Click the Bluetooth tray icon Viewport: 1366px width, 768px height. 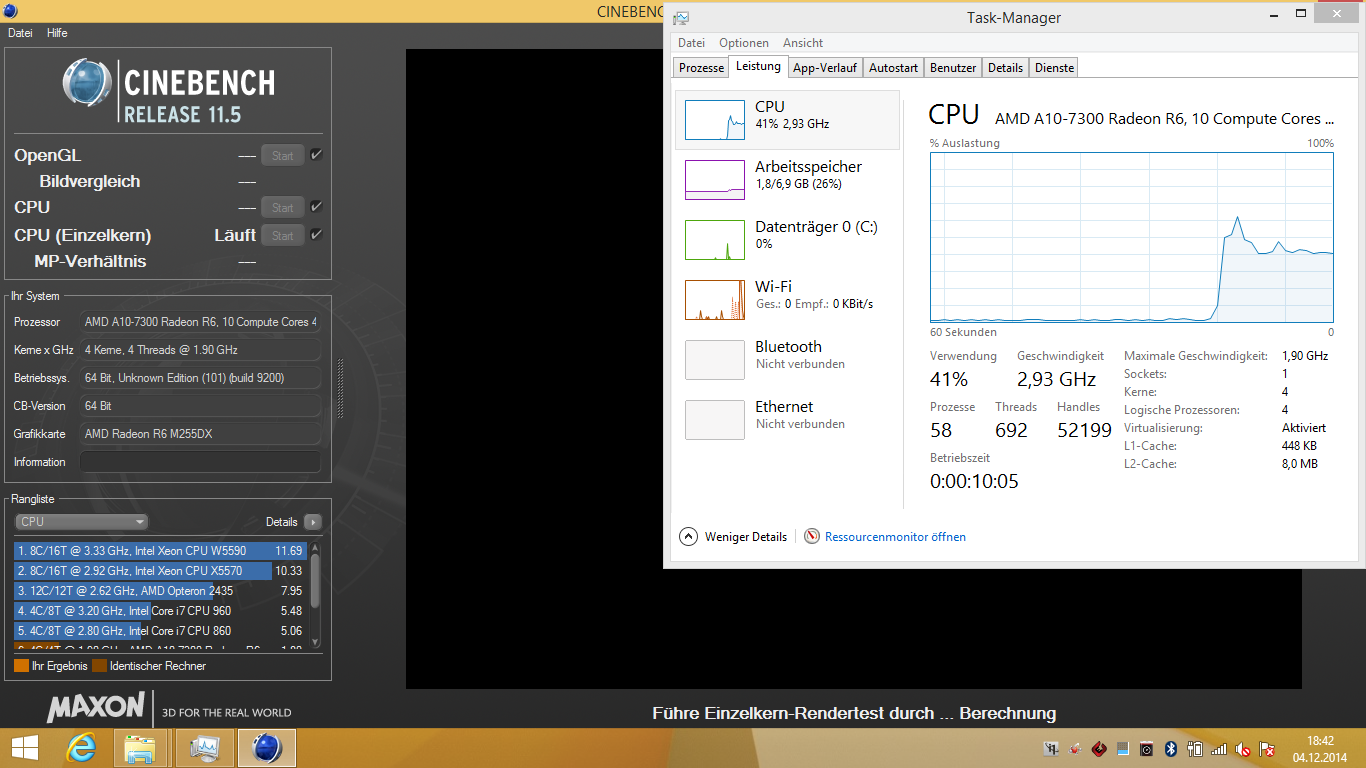coord(1170,749)
